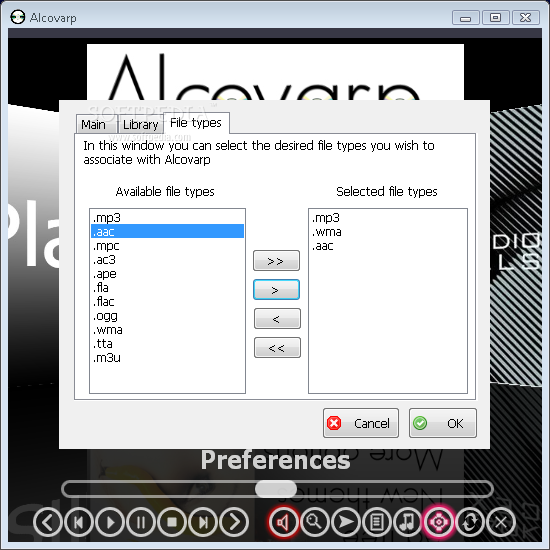Select .wma in Selected file types
Screen dimensions: 550x550
388,232
